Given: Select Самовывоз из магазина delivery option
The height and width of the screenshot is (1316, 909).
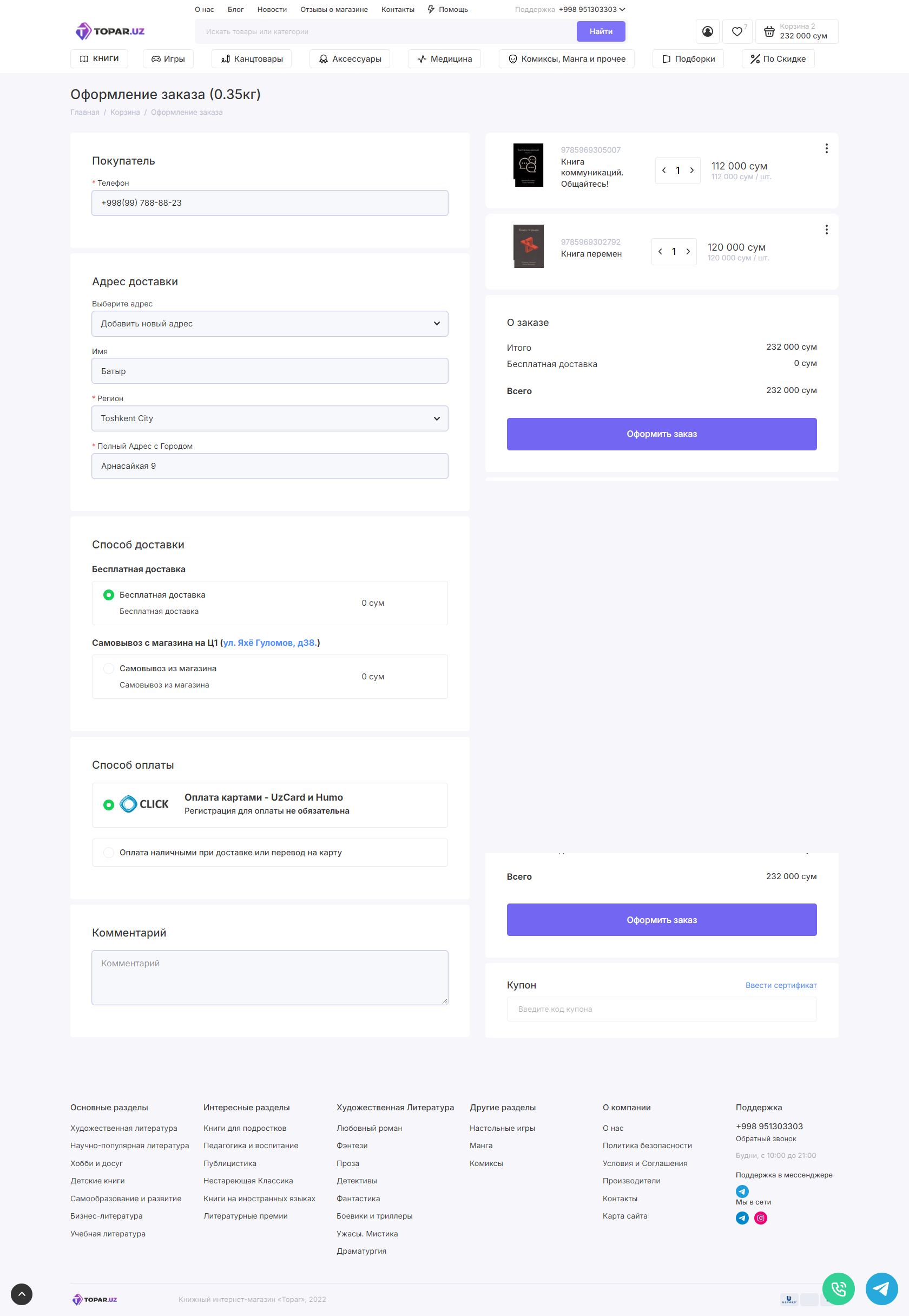Looking at the screenshot, I should (109, 669).
